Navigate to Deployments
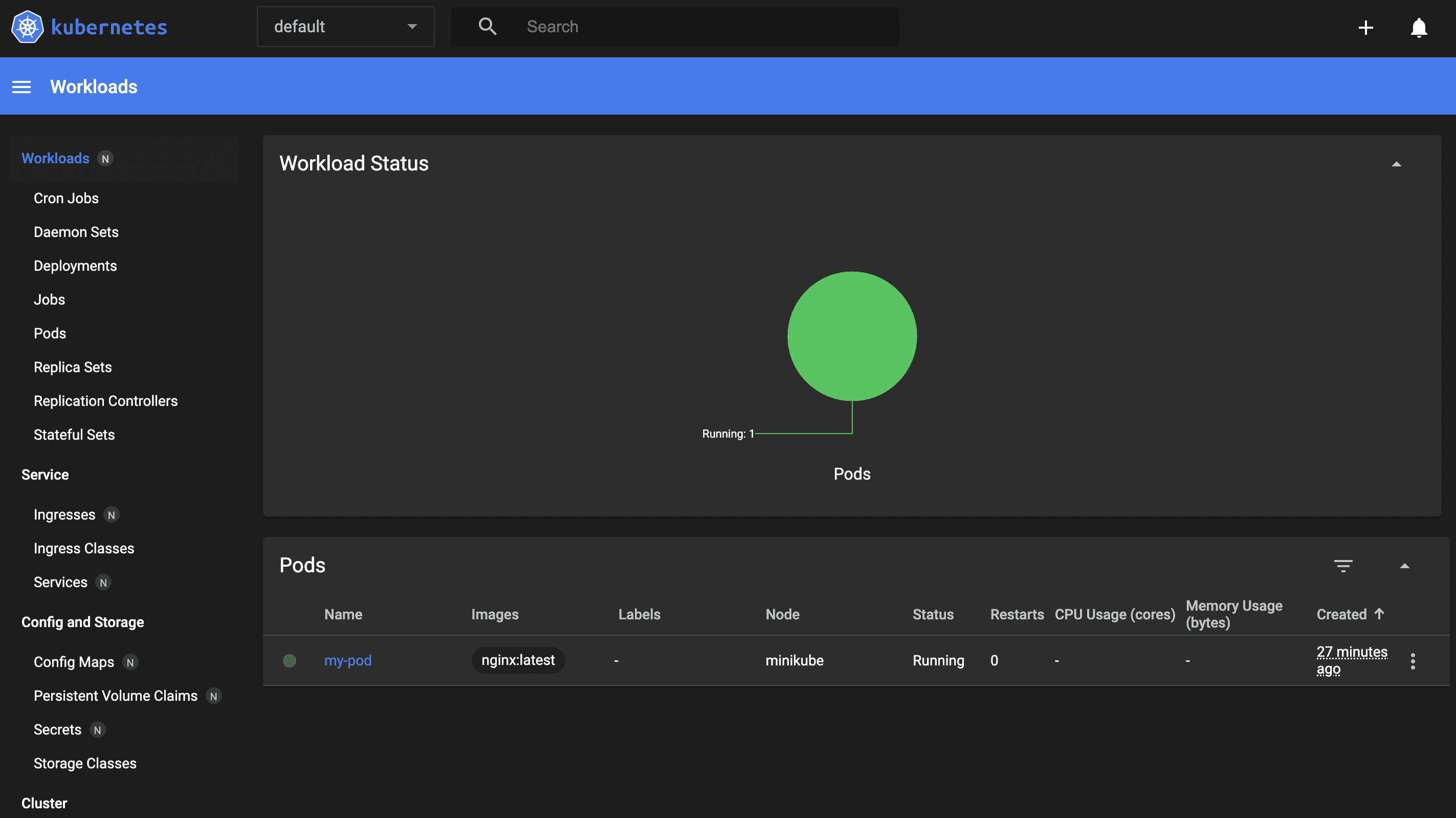This screenshot has height=818, width=1456. pos(75,266)
